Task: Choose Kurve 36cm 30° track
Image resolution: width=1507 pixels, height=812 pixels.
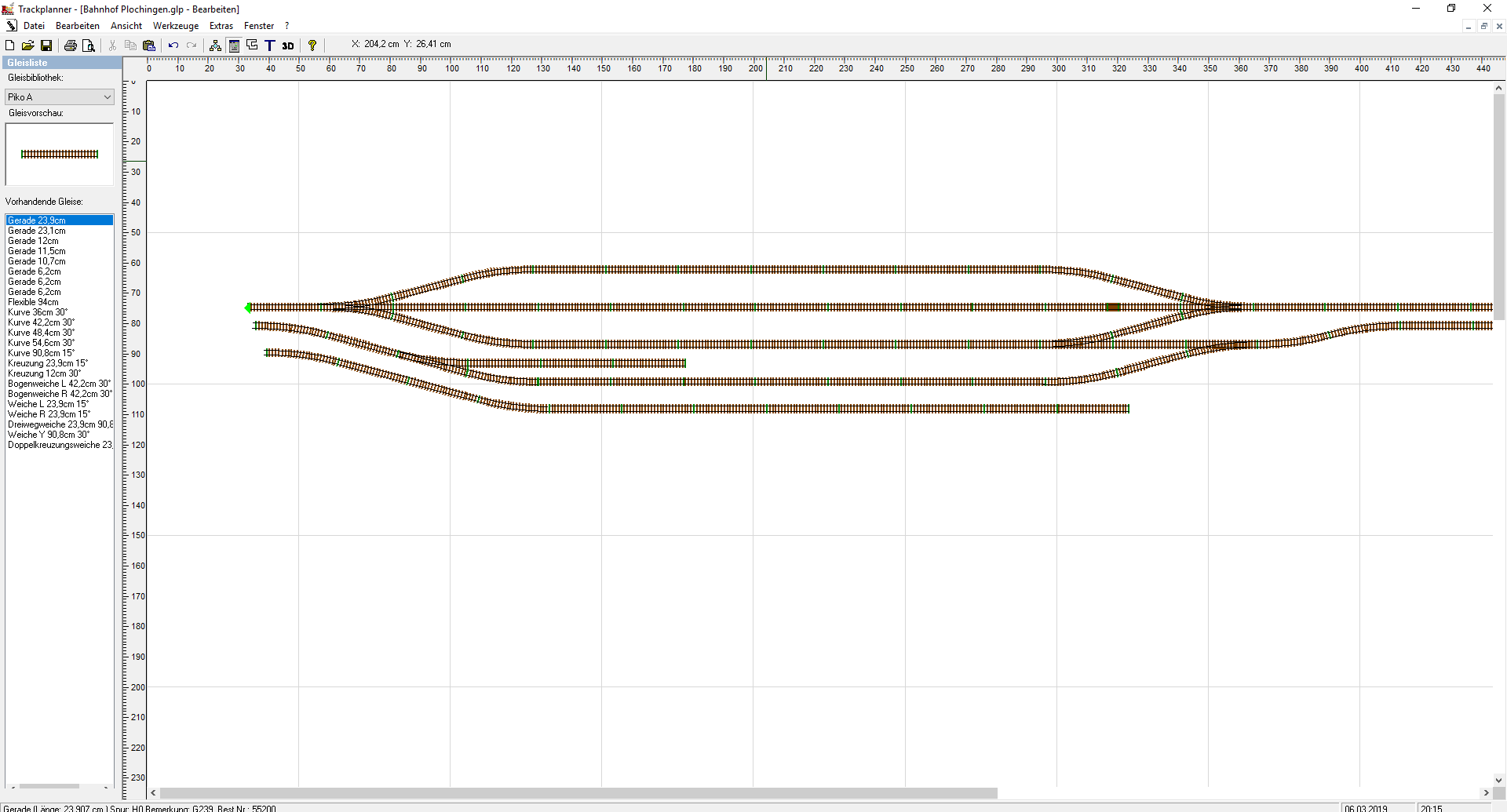Action: click(x=60, y=312)
